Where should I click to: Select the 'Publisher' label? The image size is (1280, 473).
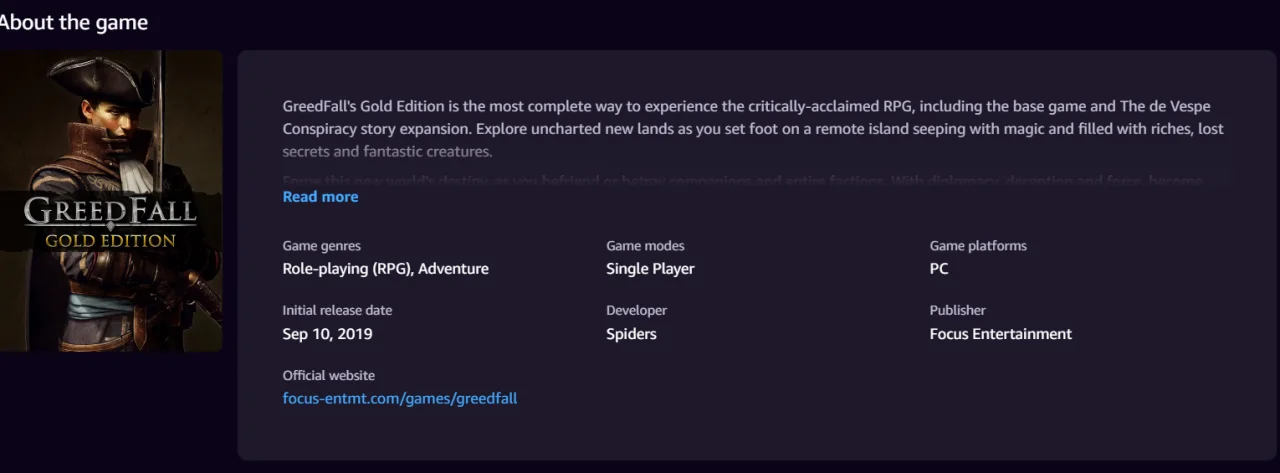click(957, 311)
